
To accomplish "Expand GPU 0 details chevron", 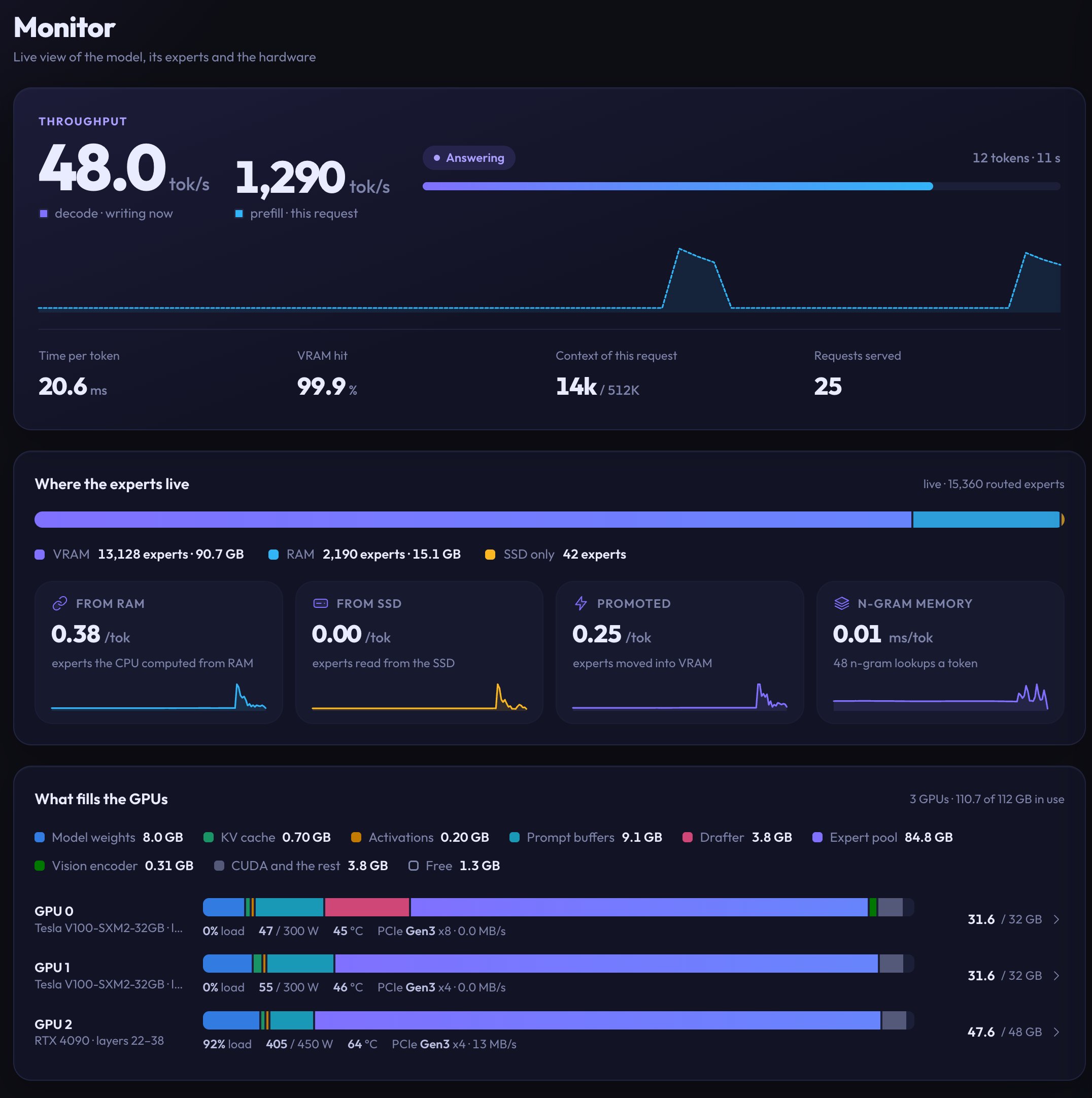I will pyautogui.click(x=1056, y=919).
